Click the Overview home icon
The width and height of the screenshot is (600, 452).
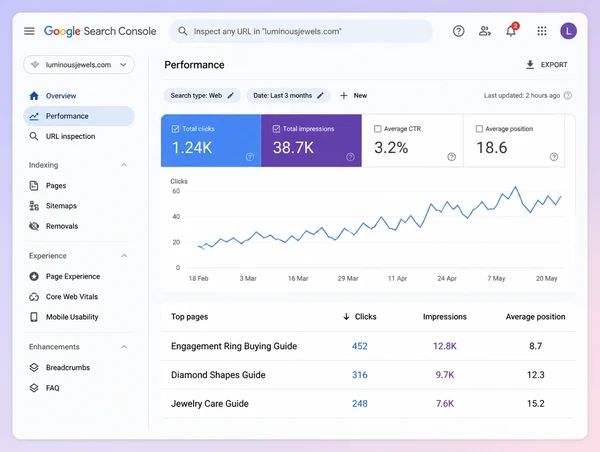(x=34, y=96)
